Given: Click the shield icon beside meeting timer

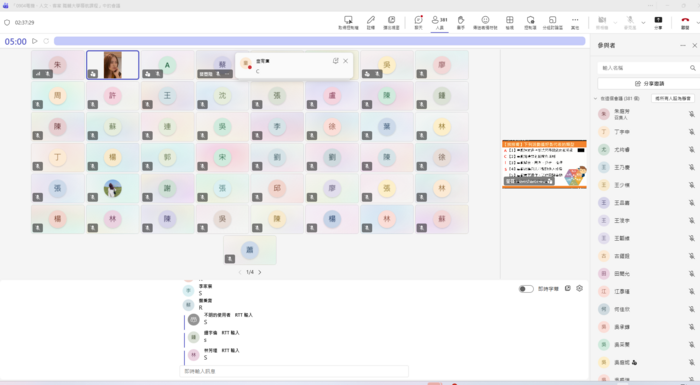Looking at the screenshot, I should tap(7, 22).
